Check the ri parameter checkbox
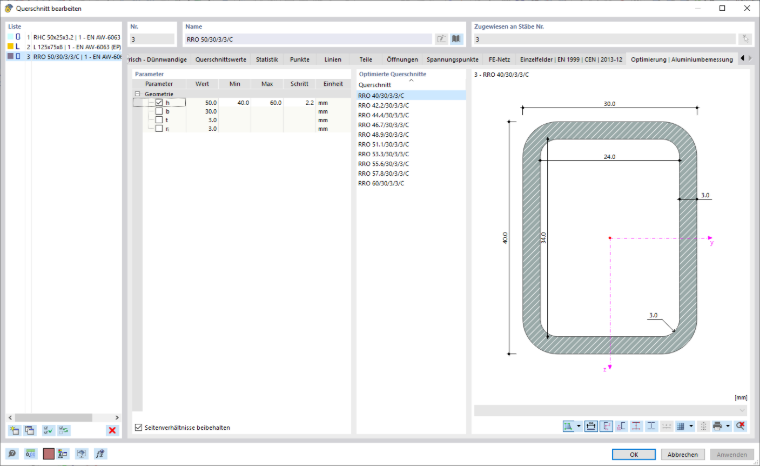Viewport: 760px width, 466px height. (159, 129)
